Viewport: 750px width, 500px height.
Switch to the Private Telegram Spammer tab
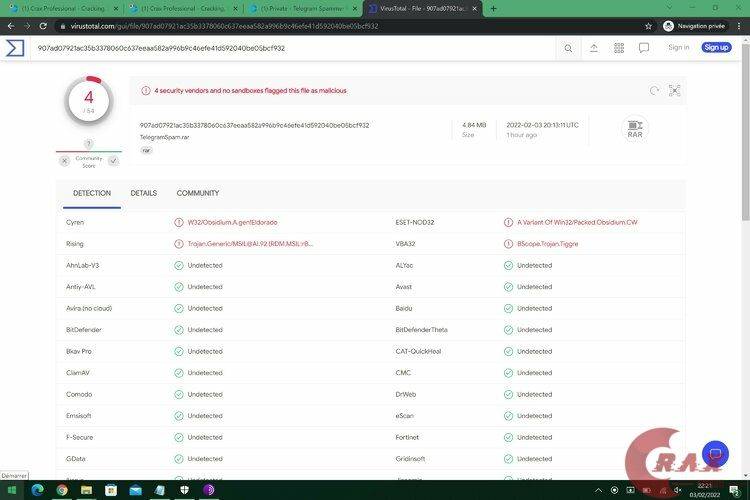[x=302, y=8]
